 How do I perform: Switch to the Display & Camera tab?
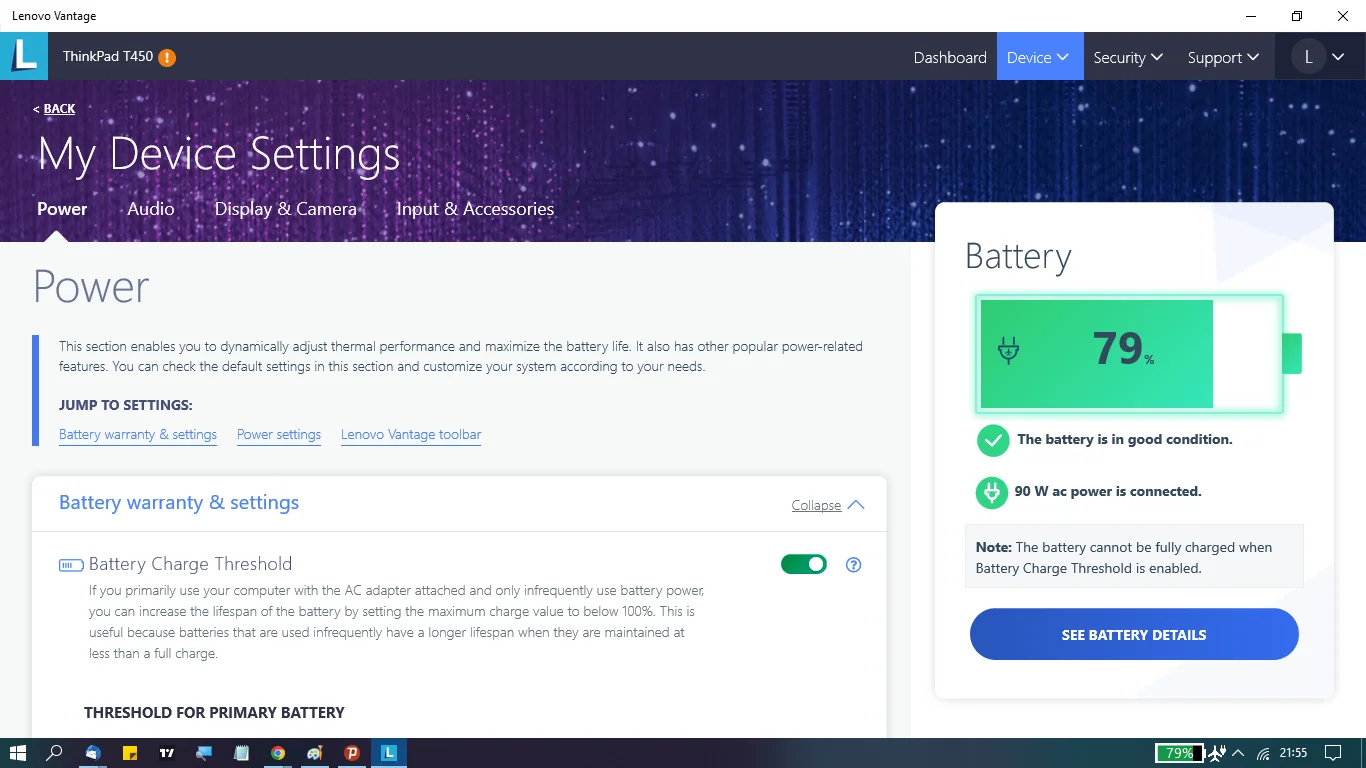click(285, 209)
